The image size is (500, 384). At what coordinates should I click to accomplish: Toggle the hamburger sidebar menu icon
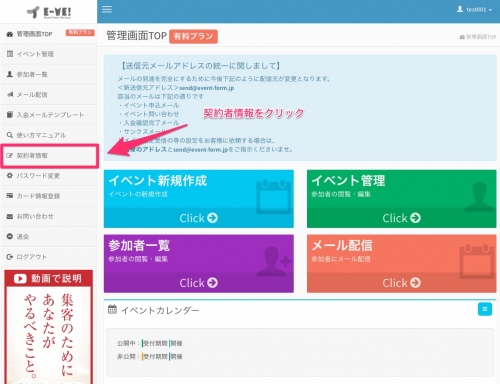[107, 9]
